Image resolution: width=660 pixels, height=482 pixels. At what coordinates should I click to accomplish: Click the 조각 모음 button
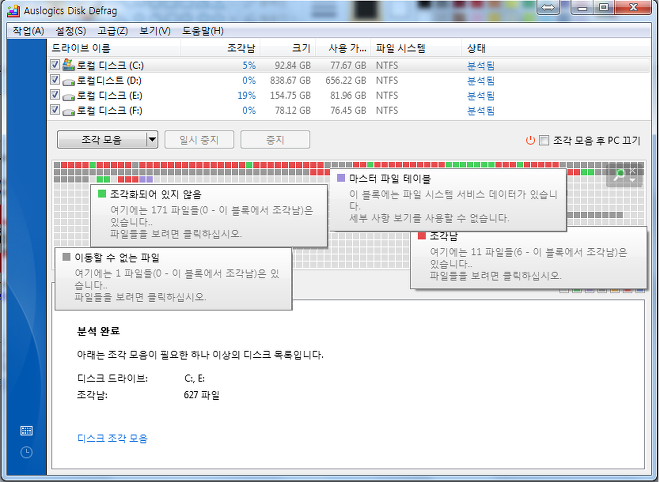[102, 139]
